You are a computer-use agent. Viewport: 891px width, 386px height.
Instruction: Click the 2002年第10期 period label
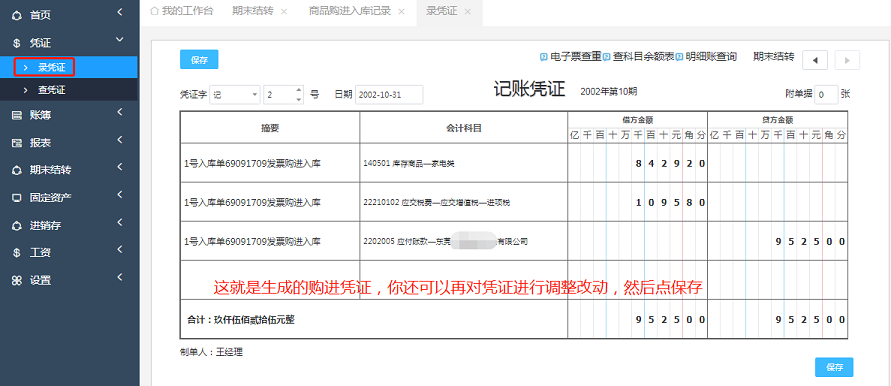[609, 91]
